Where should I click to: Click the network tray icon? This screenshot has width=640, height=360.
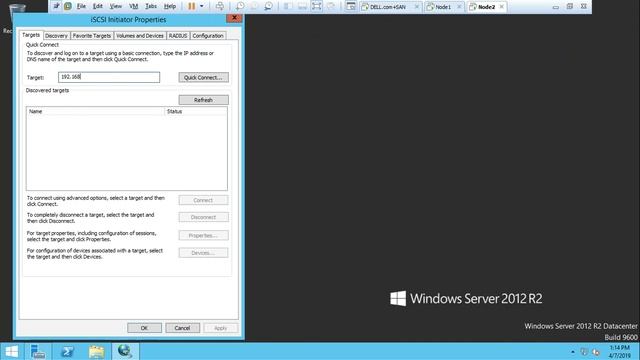pyautogui.click(x=584, y=352)
